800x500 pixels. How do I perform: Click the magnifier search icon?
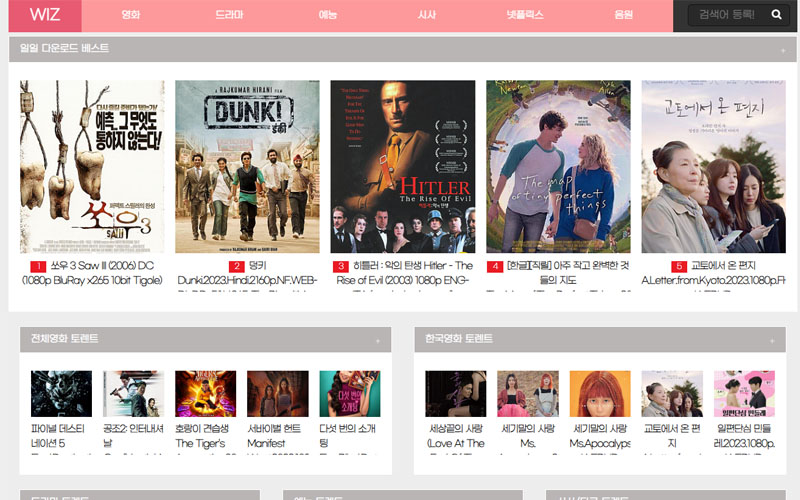777,15
